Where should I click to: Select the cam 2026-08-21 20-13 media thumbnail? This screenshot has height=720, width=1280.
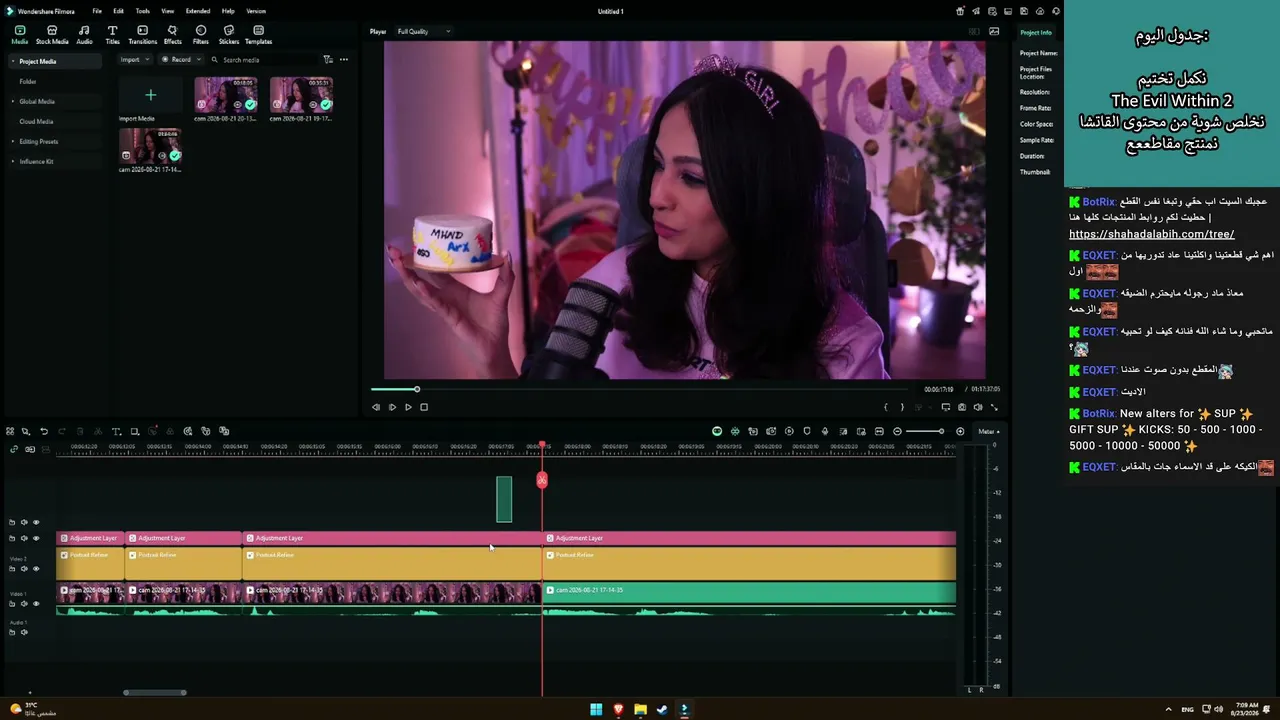(225, 95)
